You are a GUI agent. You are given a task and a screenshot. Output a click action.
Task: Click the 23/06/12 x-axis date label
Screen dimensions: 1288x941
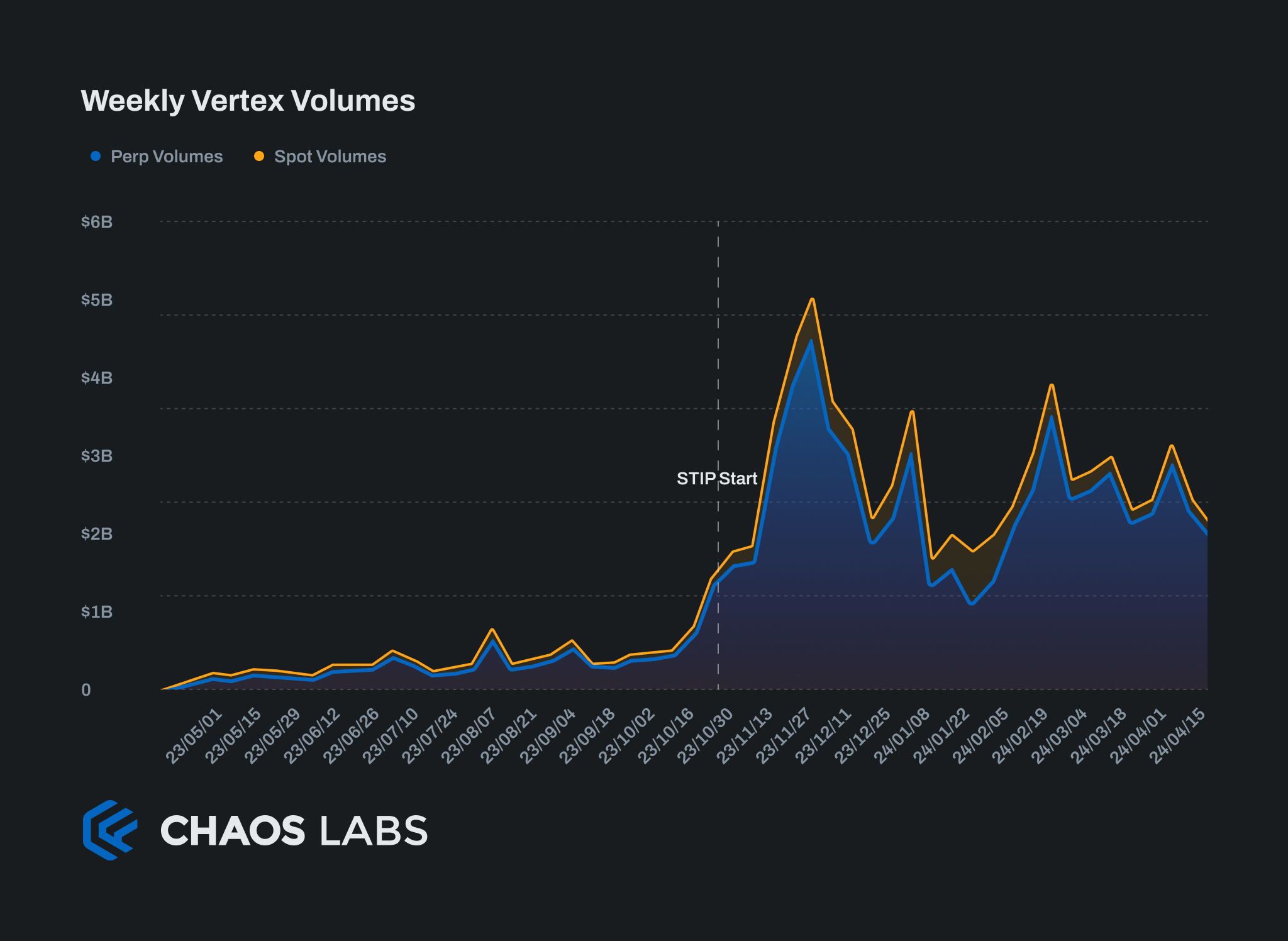pos(312,736)
